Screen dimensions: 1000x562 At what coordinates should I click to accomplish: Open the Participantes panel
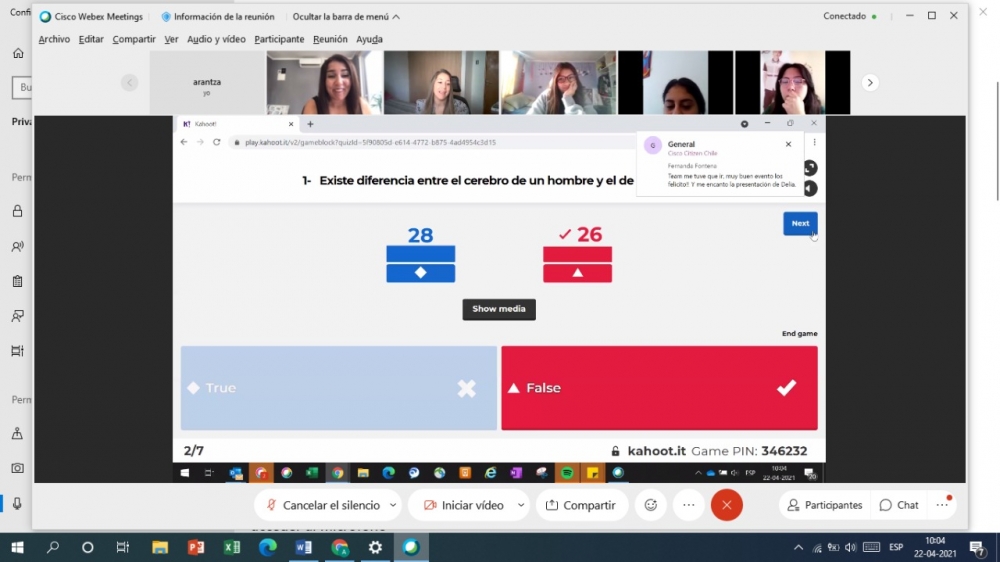(825, 505)
